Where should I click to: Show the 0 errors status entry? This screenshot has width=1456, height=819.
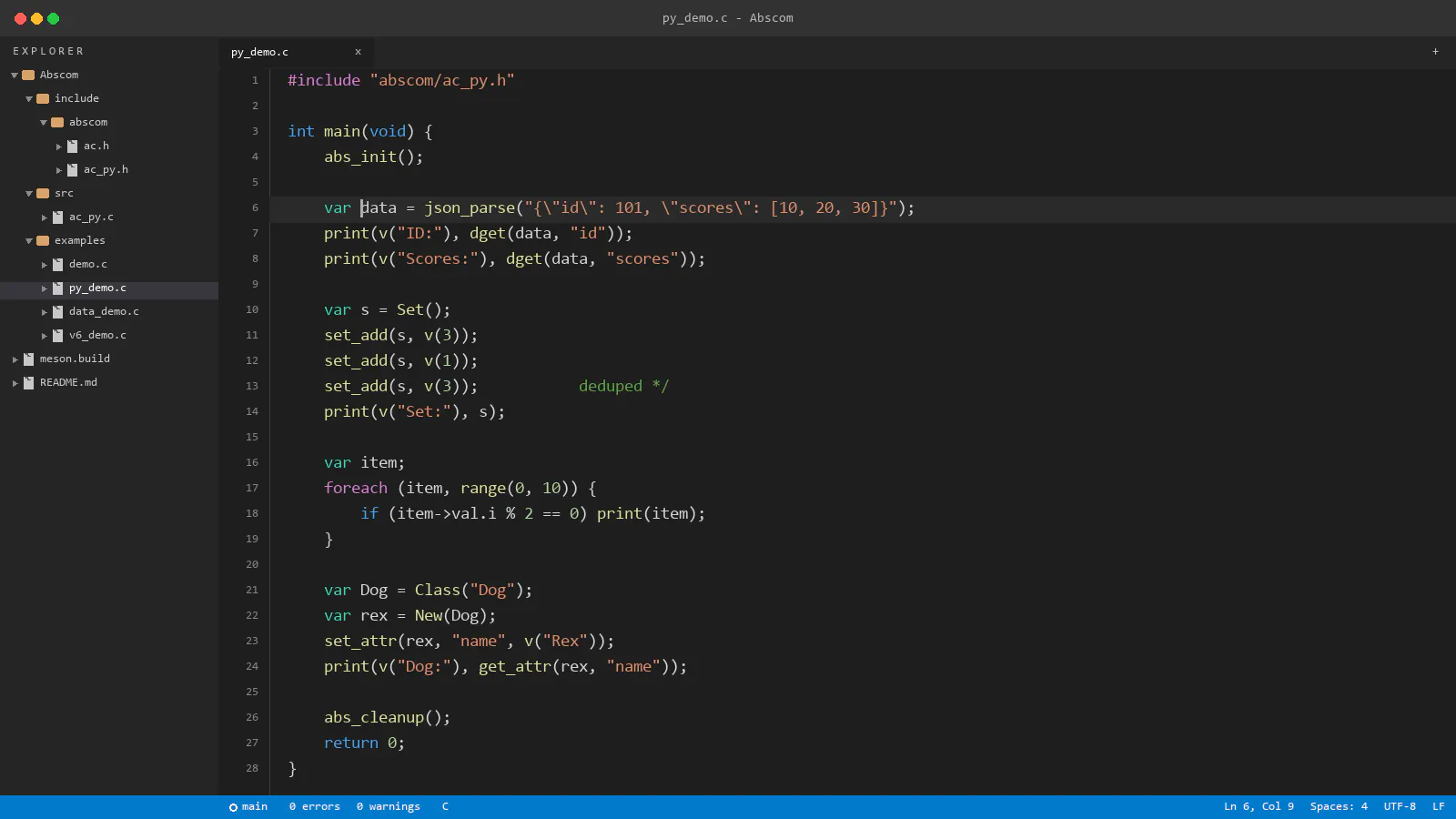[315, 807]
